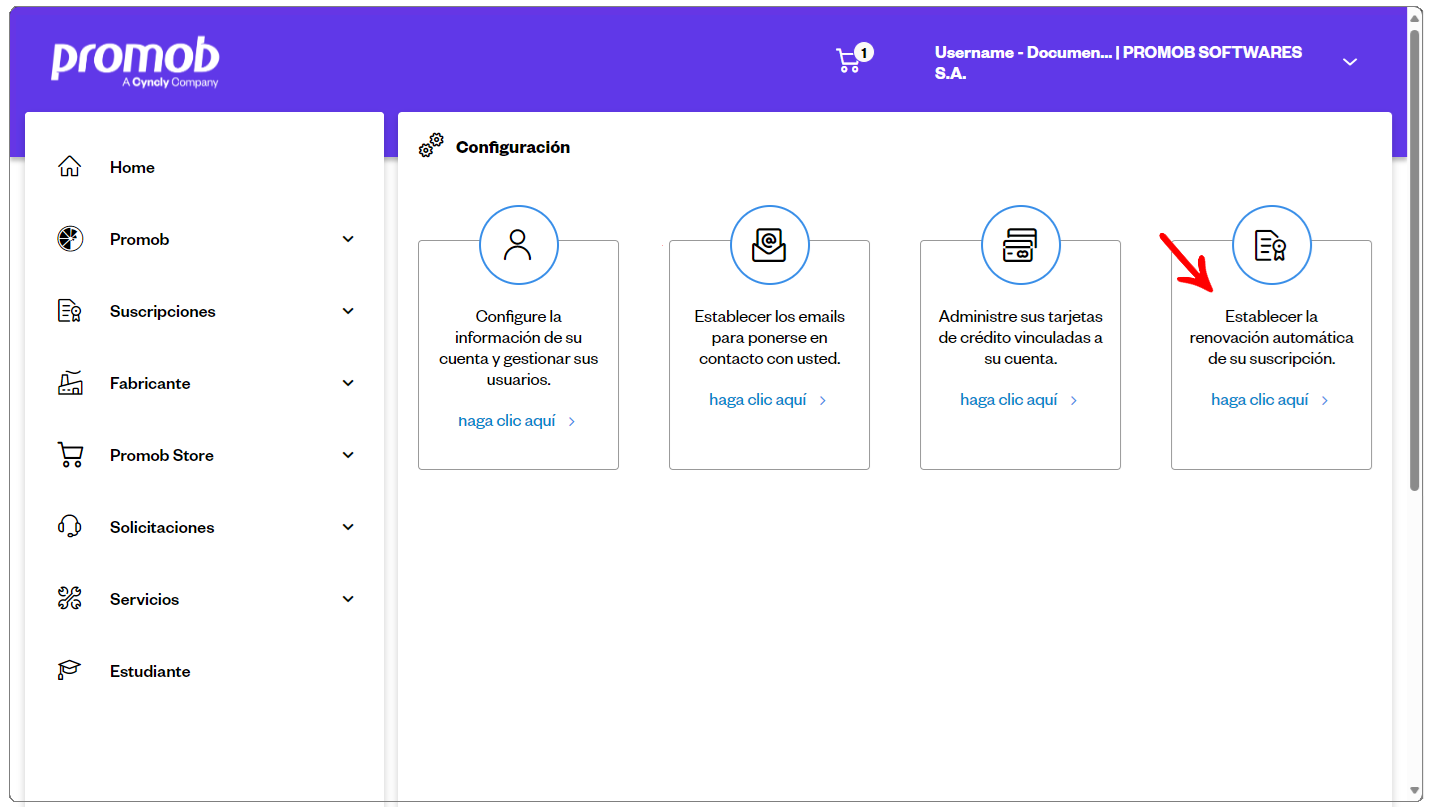Click the Servicios tools icon
The height and width of the screenshot is (807, 1438).
point(69,599)
